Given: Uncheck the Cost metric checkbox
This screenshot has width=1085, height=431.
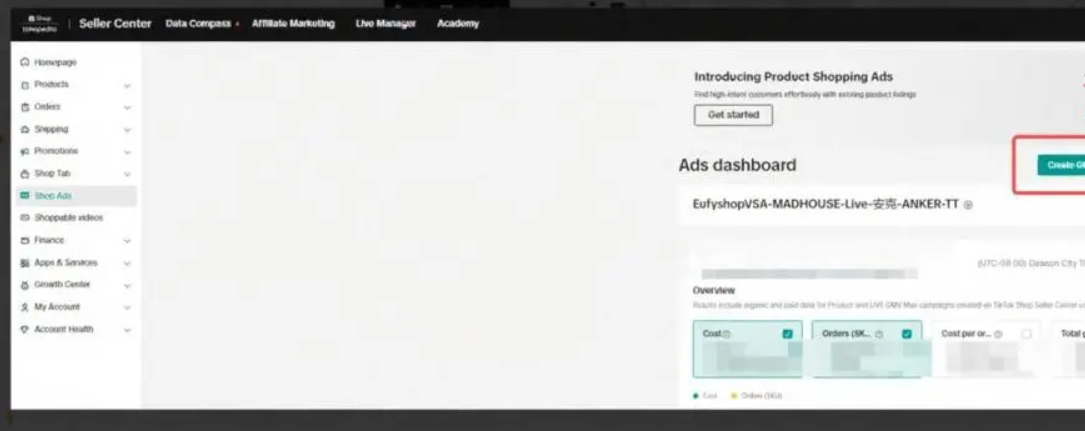Looking at the screenshot, I should click(788, 334).
